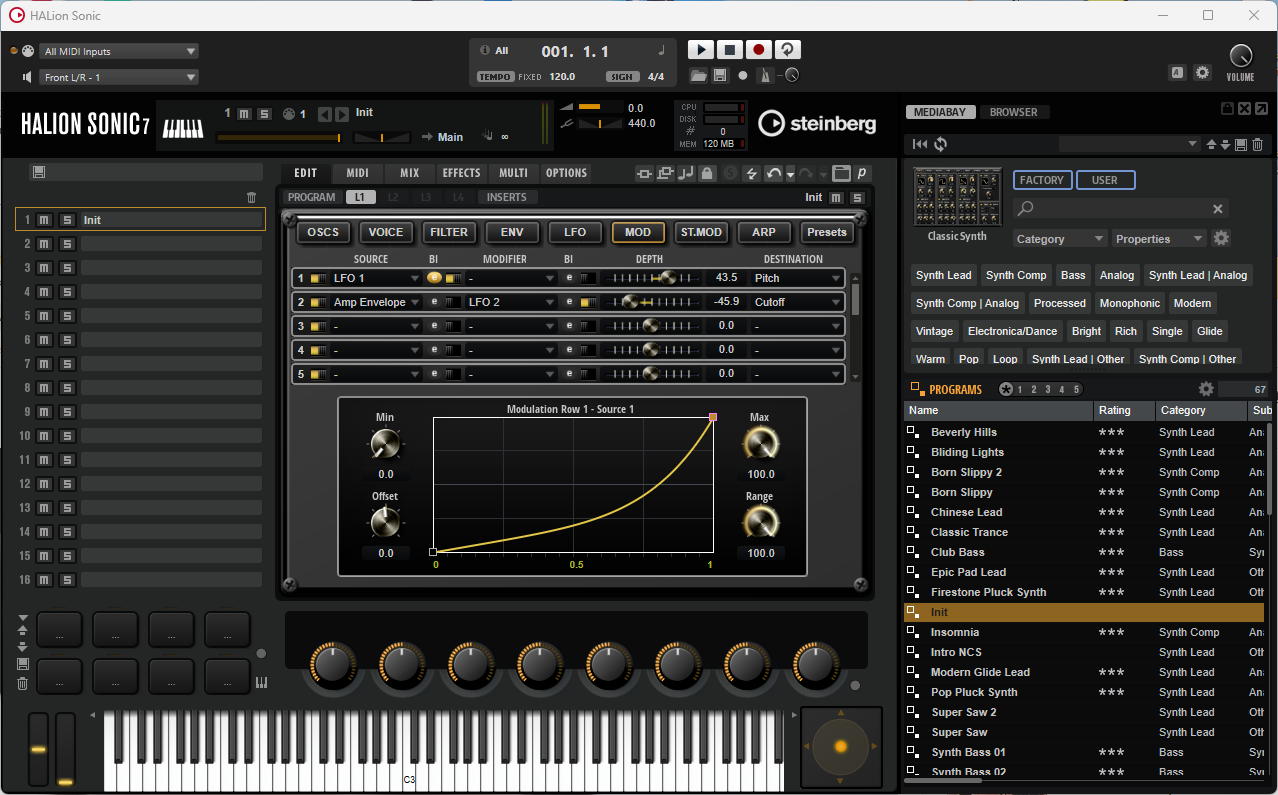Open the BROWSER tab

point(1014,112)
